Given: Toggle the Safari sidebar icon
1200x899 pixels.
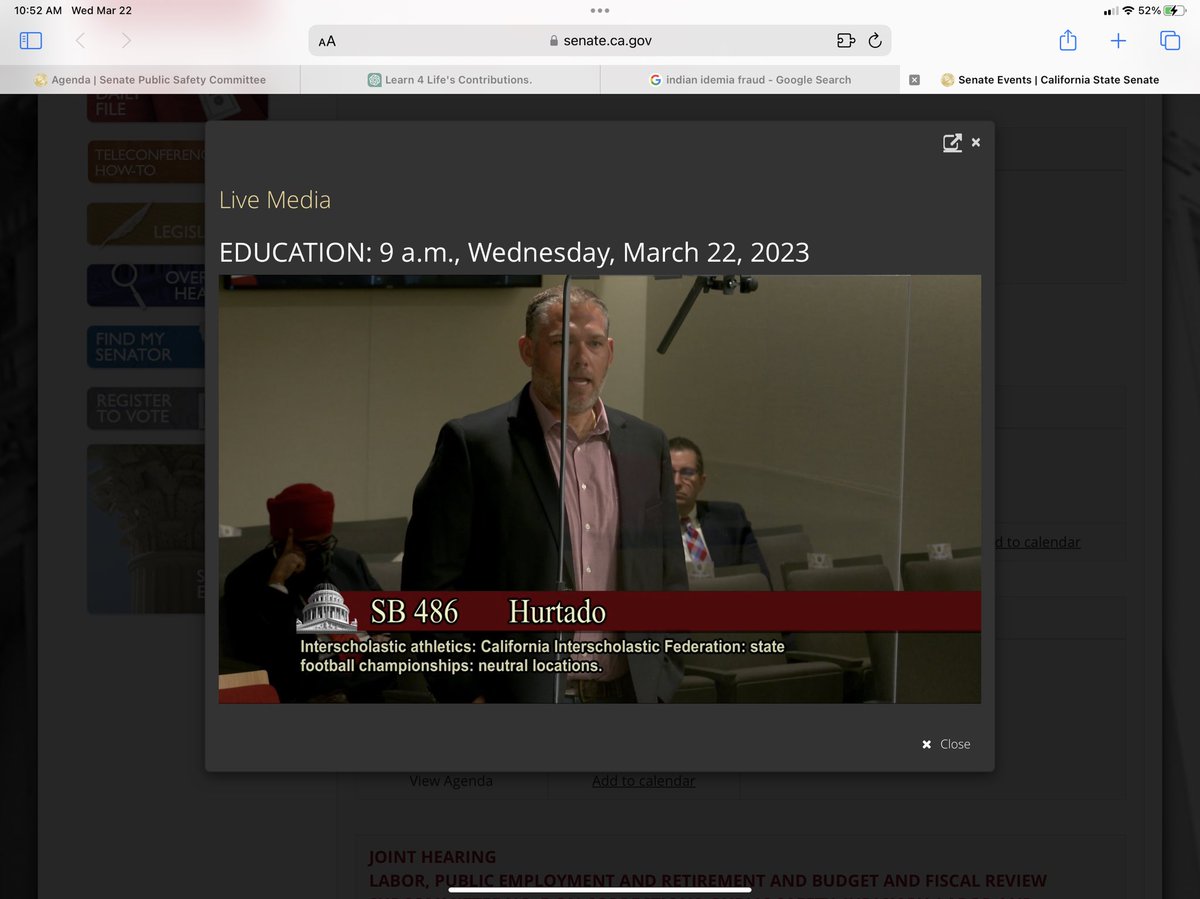Looking at the screenshot, I should coord(31,40).
